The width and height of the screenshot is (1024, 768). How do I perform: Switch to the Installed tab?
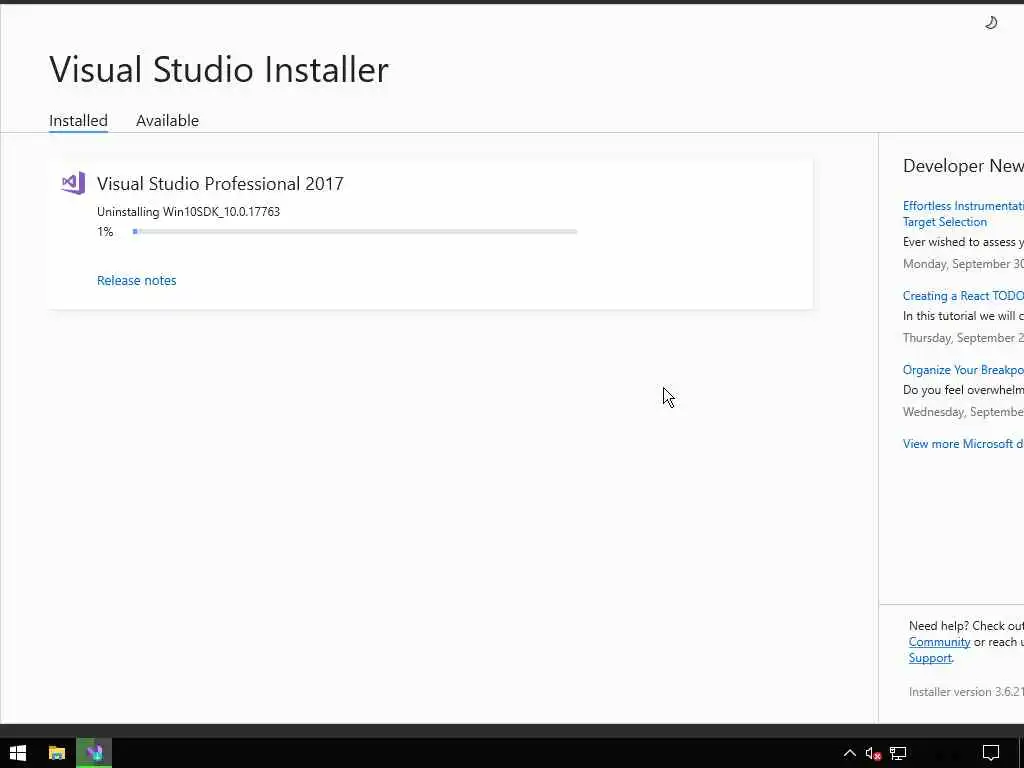pyautogui.click(x=78, y=121)
